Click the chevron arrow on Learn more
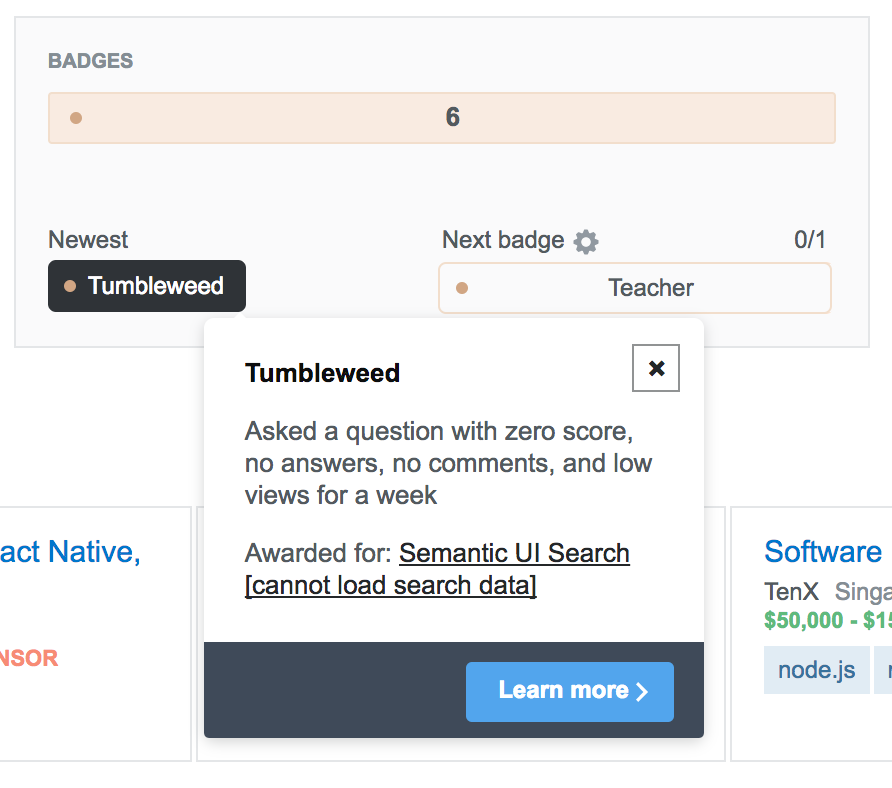Screen dimensions: 892x788 tap(642, 692)
